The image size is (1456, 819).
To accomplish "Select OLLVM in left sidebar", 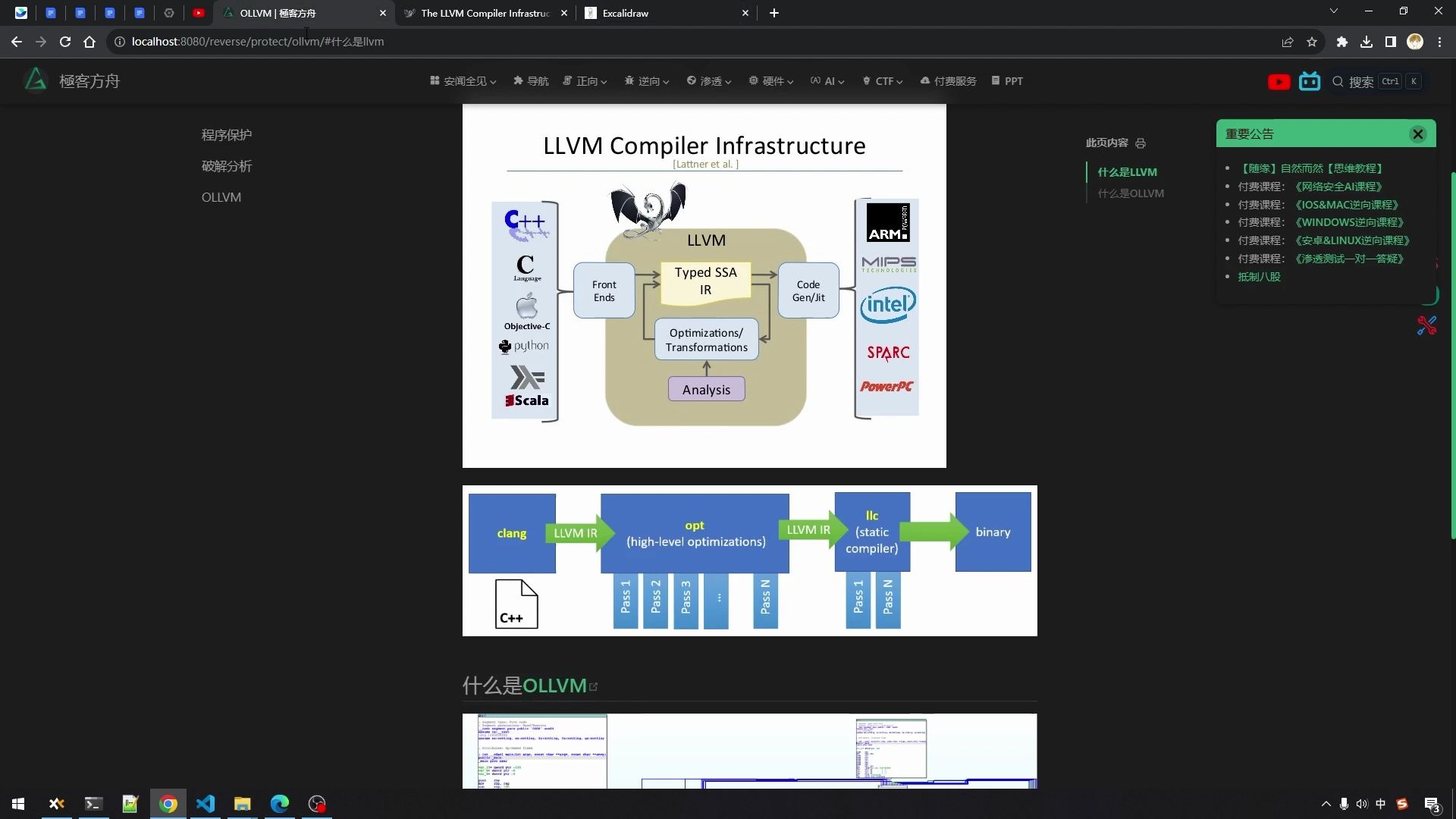I will pos(221,197).
